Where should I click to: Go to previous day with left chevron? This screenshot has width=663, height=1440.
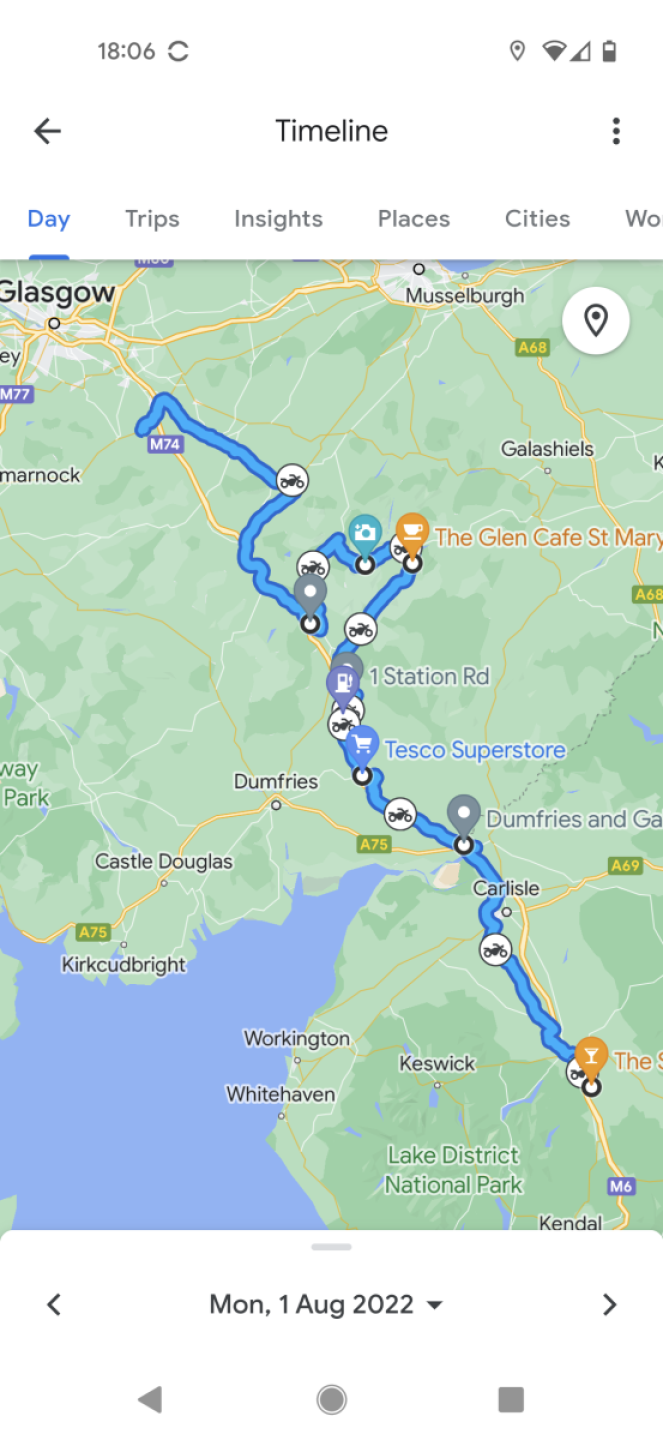coord(54,1304)
